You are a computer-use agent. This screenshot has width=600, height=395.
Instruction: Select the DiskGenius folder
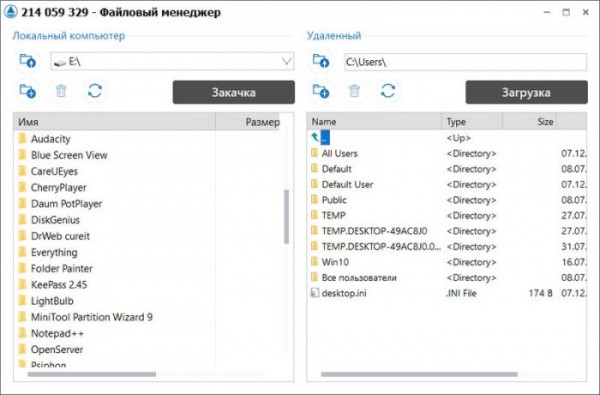(x=49, y=220)
